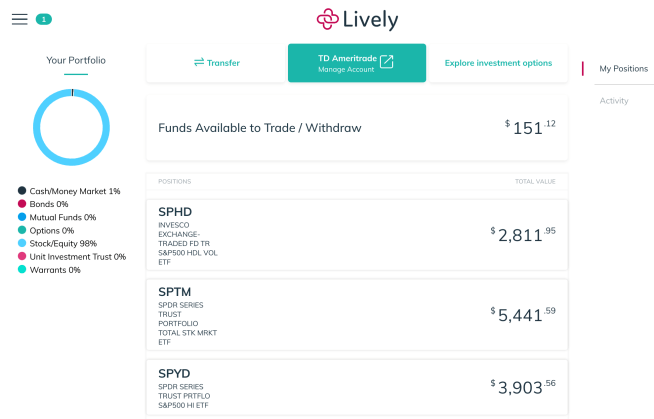Click the Stock/Equity legend dot
The height and width of the screenshot is (419, 654).
tap(22, 243)
